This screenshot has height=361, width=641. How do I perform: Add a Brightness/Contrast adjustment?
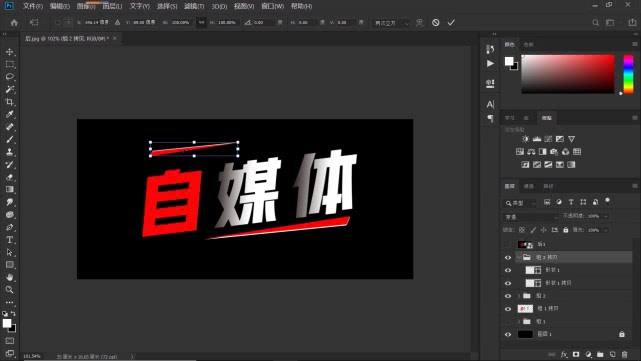(x=525, y=139)
